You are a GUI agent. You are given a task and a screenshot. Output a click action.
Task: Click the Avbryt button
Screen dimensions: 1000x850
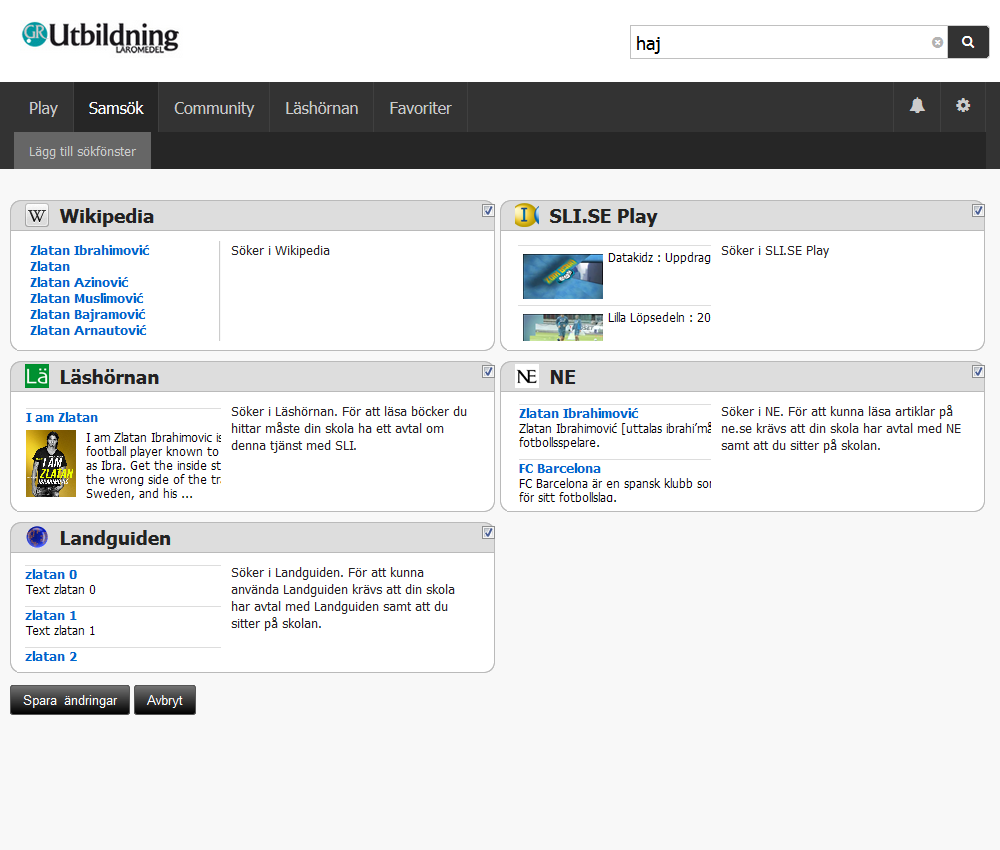coord(165,700)
